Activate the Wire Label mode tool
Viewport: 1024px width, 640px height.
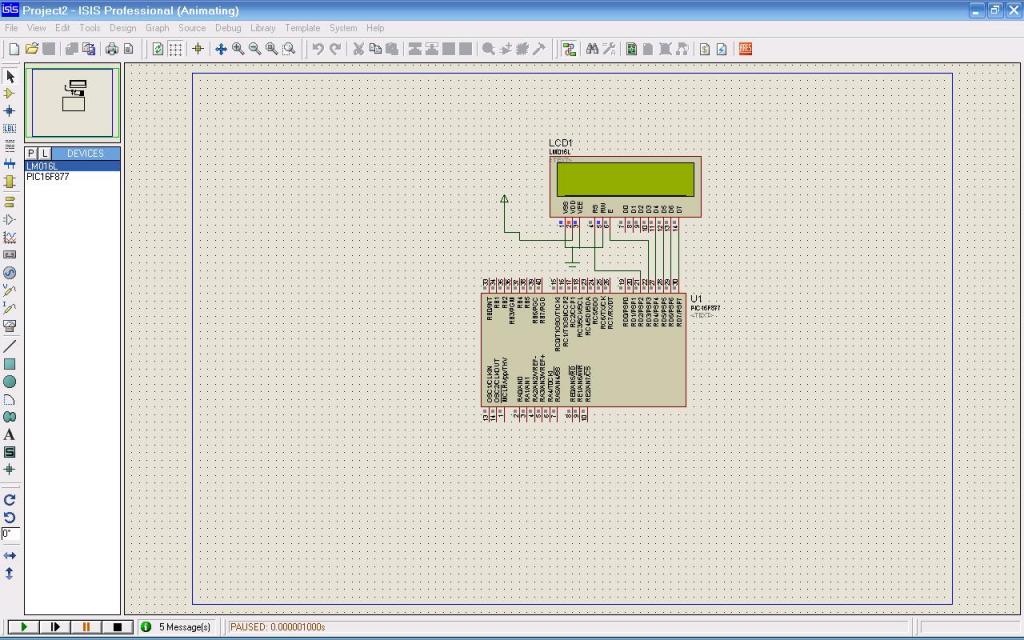coord(10,128)
